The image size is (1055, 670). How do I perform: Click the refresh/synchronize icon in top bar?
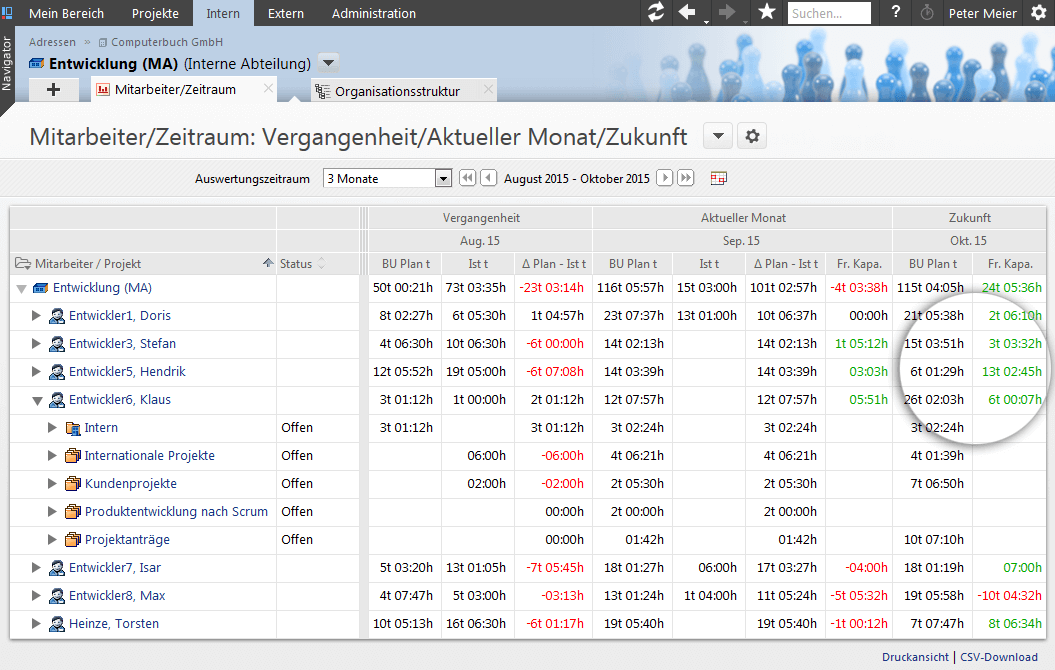point(655,12)
